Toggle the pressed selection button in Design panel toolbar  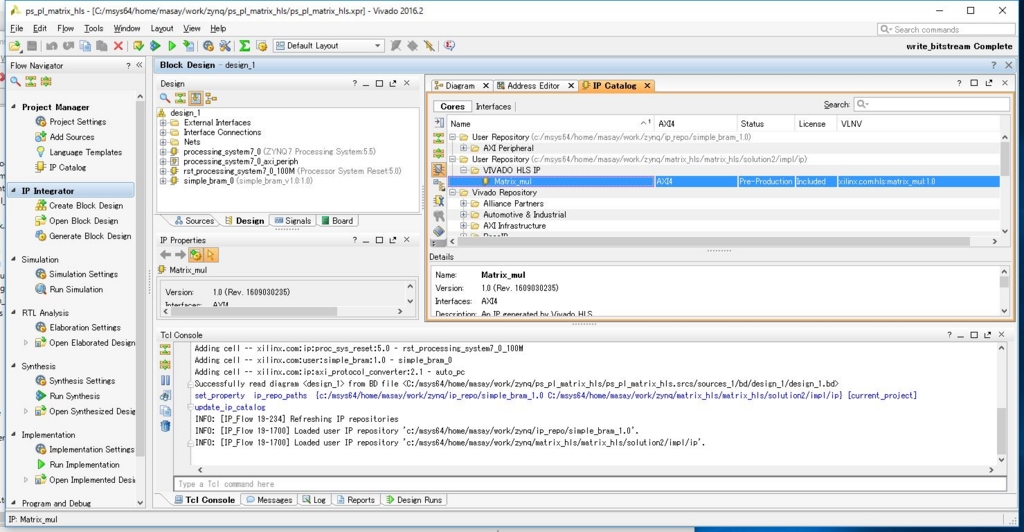click(x=195, y=98)
